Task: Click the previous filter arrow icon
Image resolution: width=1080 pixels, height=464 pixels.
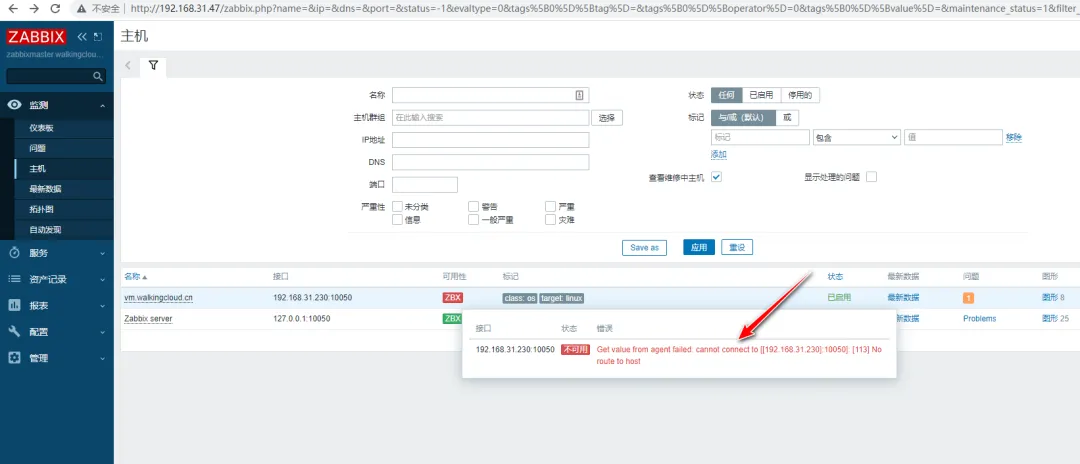Action: click(x=128, y=65)
